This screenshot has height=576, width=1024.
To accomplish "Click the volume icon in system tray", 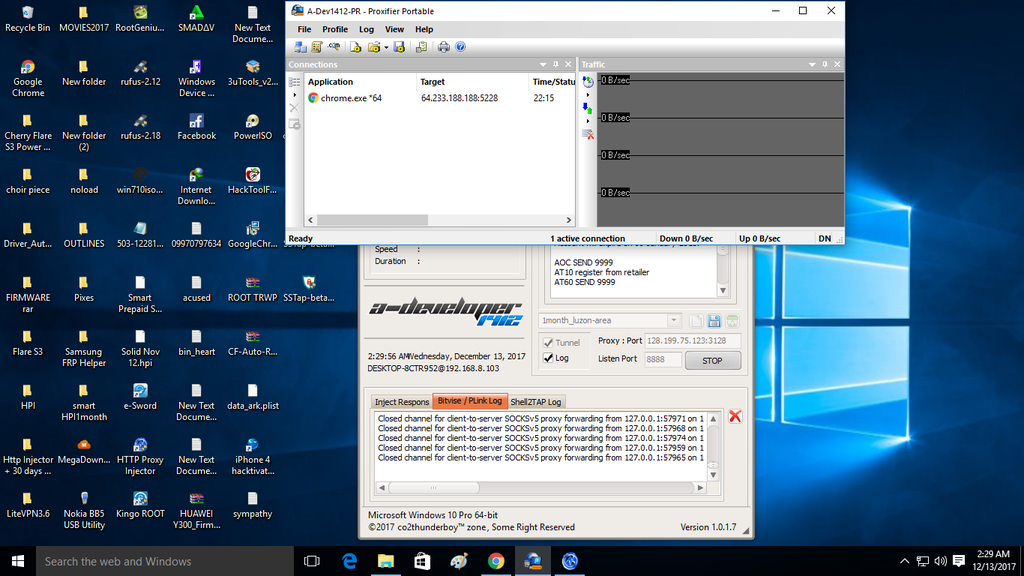I will [940, 561].
